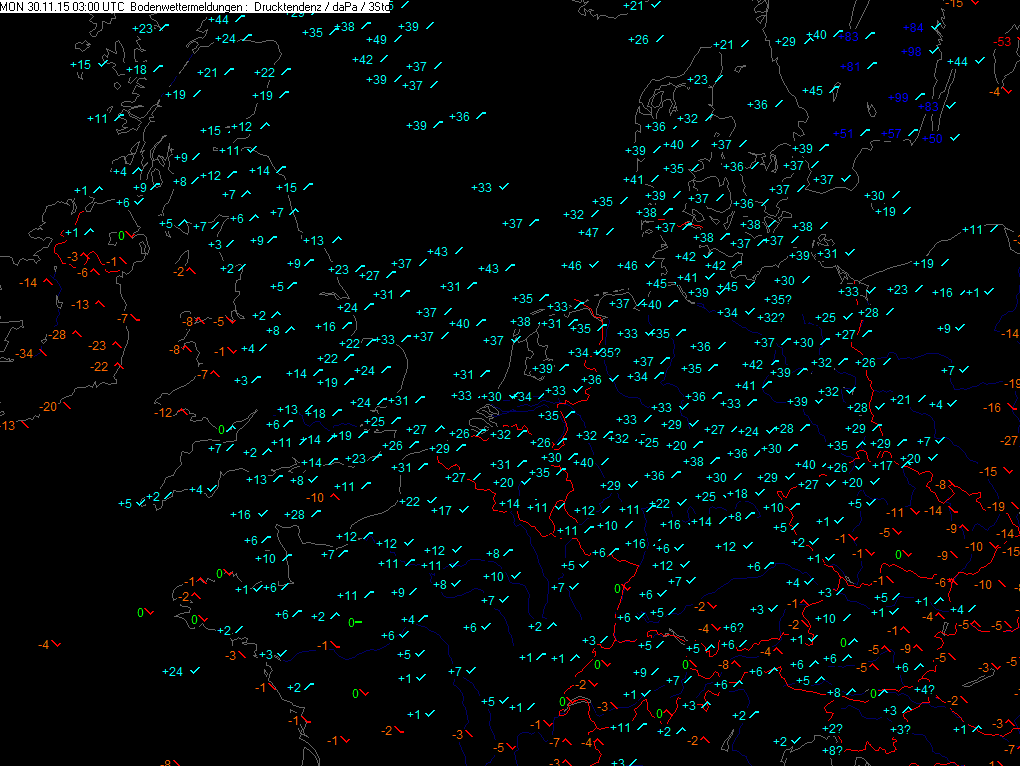Select the -34 orange station value
Screen dimensions: 1020x766
point(24,354)
